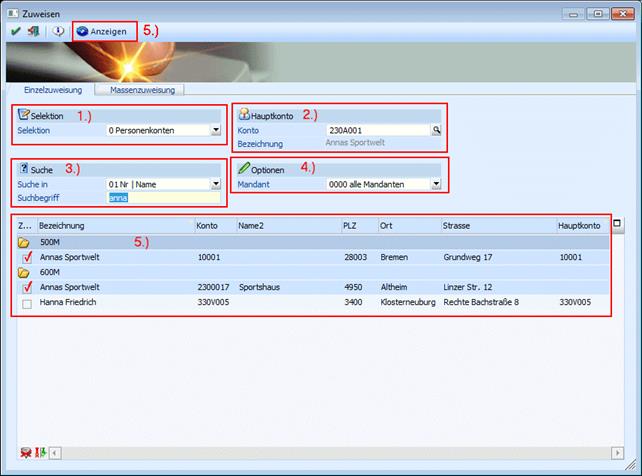The width and height of the screenshot is (642, 476).
Task: Switch to the Massenzuweisung tab
Action: coord(142,90)
